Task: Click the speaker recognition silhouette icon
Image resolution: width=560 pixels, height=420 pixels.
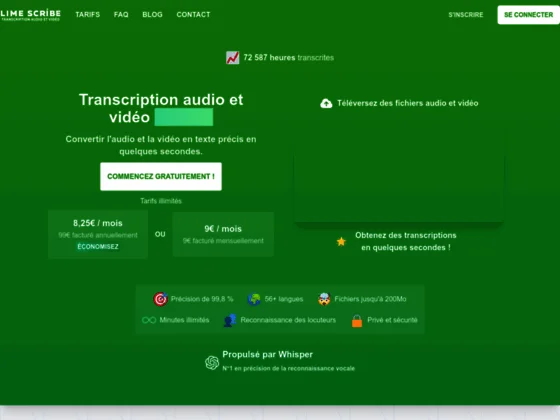Action: coord(230,320)
